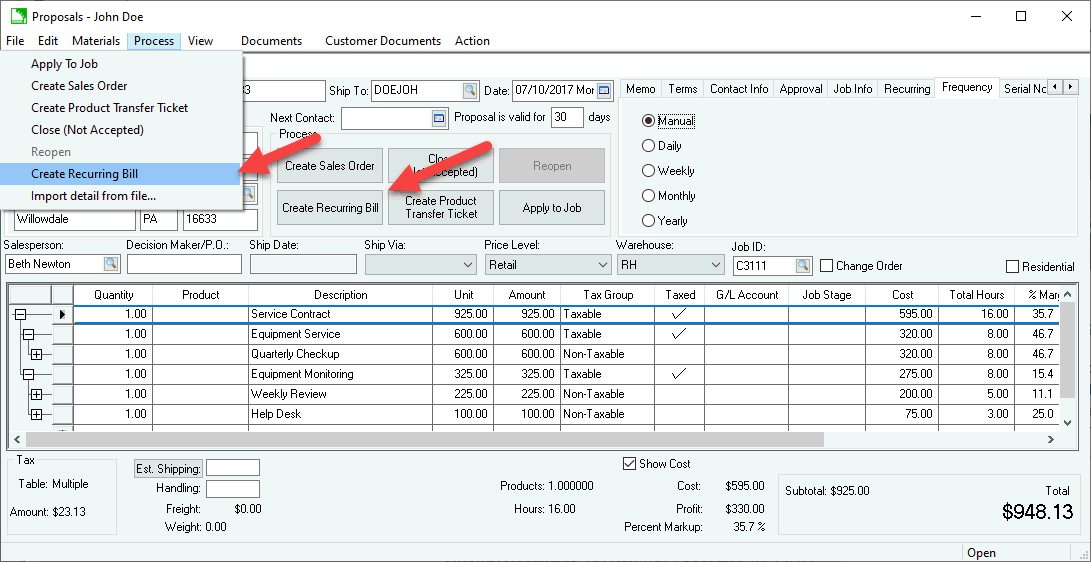1091x562 pixels.
Task: Choose Create Recurring Bill from Process menu
Action: pyautogui.click(x=84, y=174)
